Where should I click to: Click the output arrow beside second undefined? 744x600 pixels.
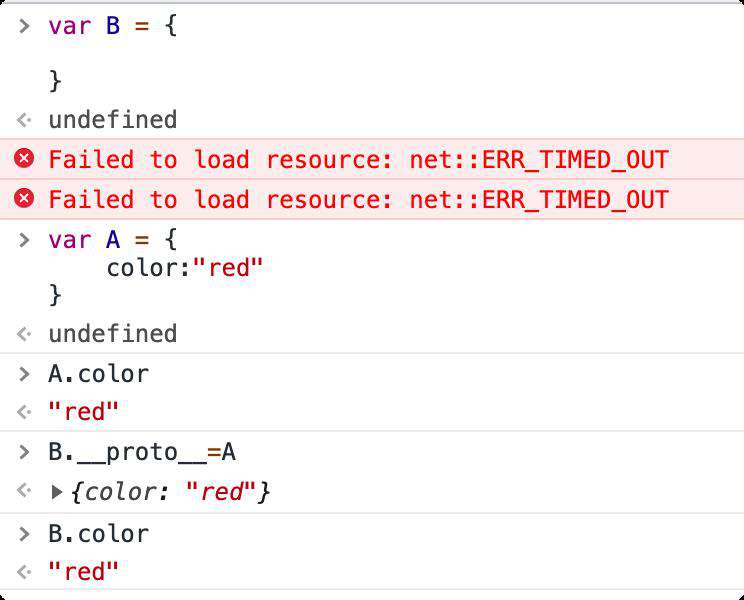point(24,334)
